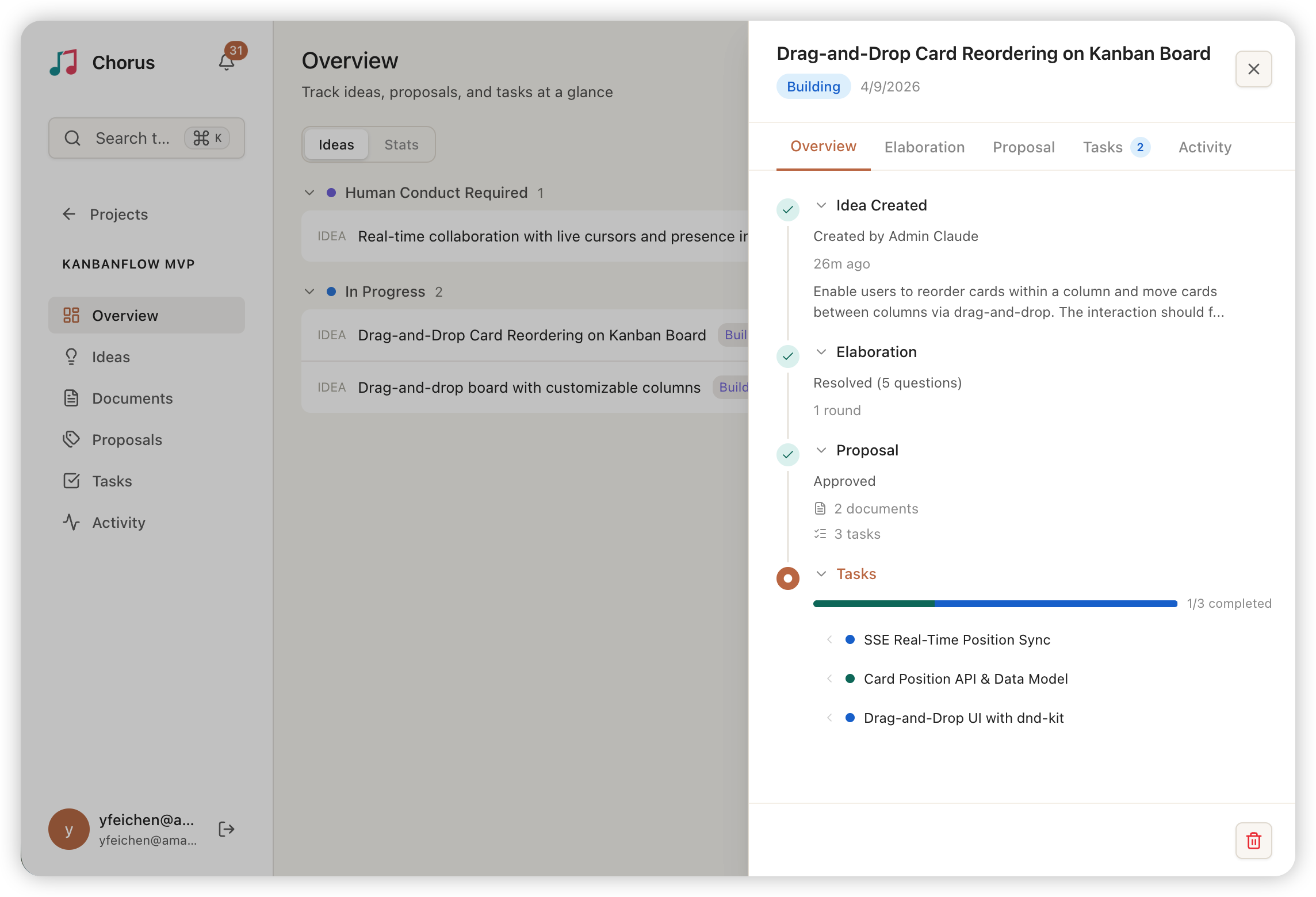Open the 2 documents link
The height and width of the screenshot is (897, 1316).
point(875,509)
